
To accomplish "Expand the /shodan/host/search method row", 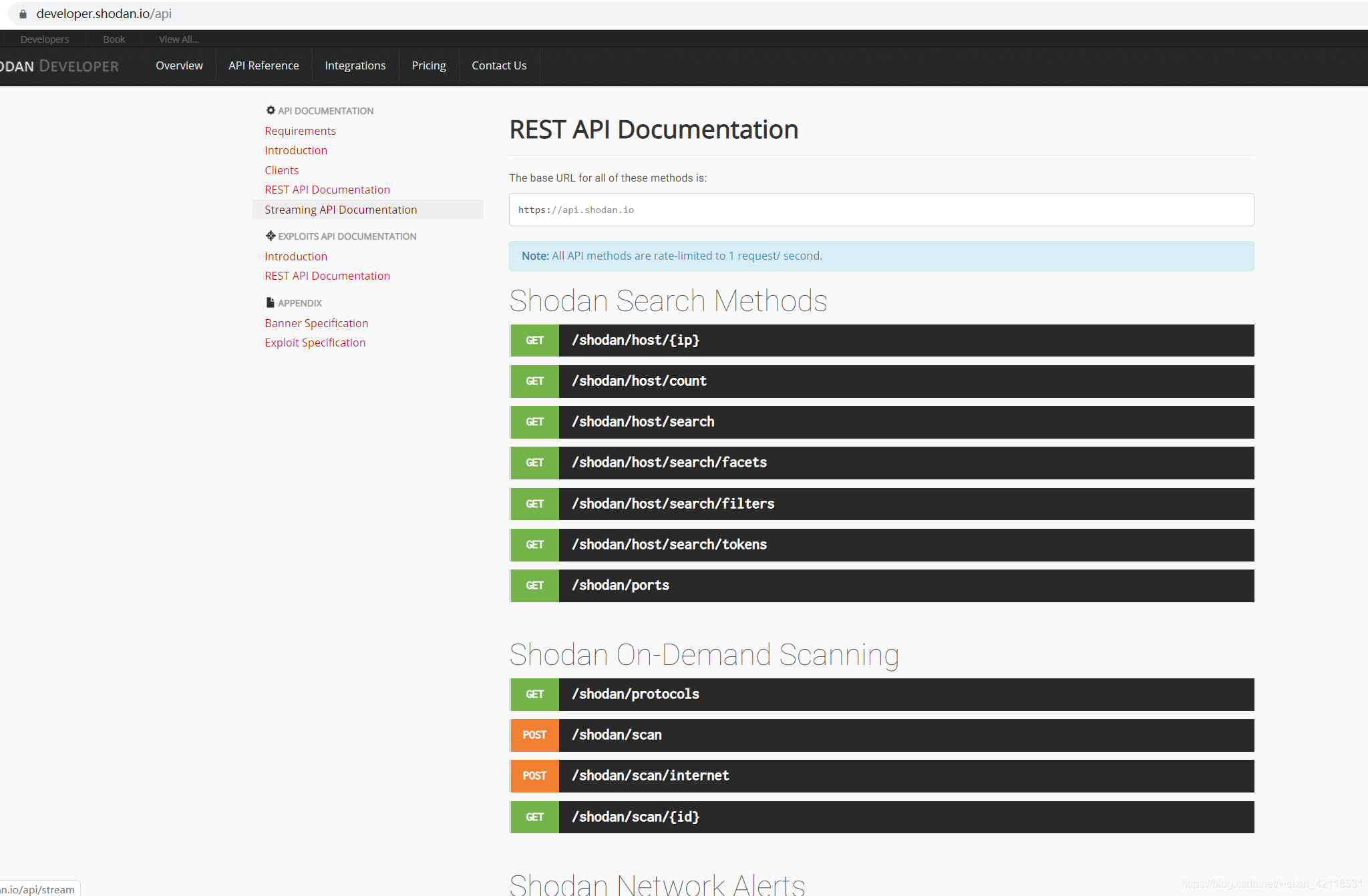I will 882,422.
